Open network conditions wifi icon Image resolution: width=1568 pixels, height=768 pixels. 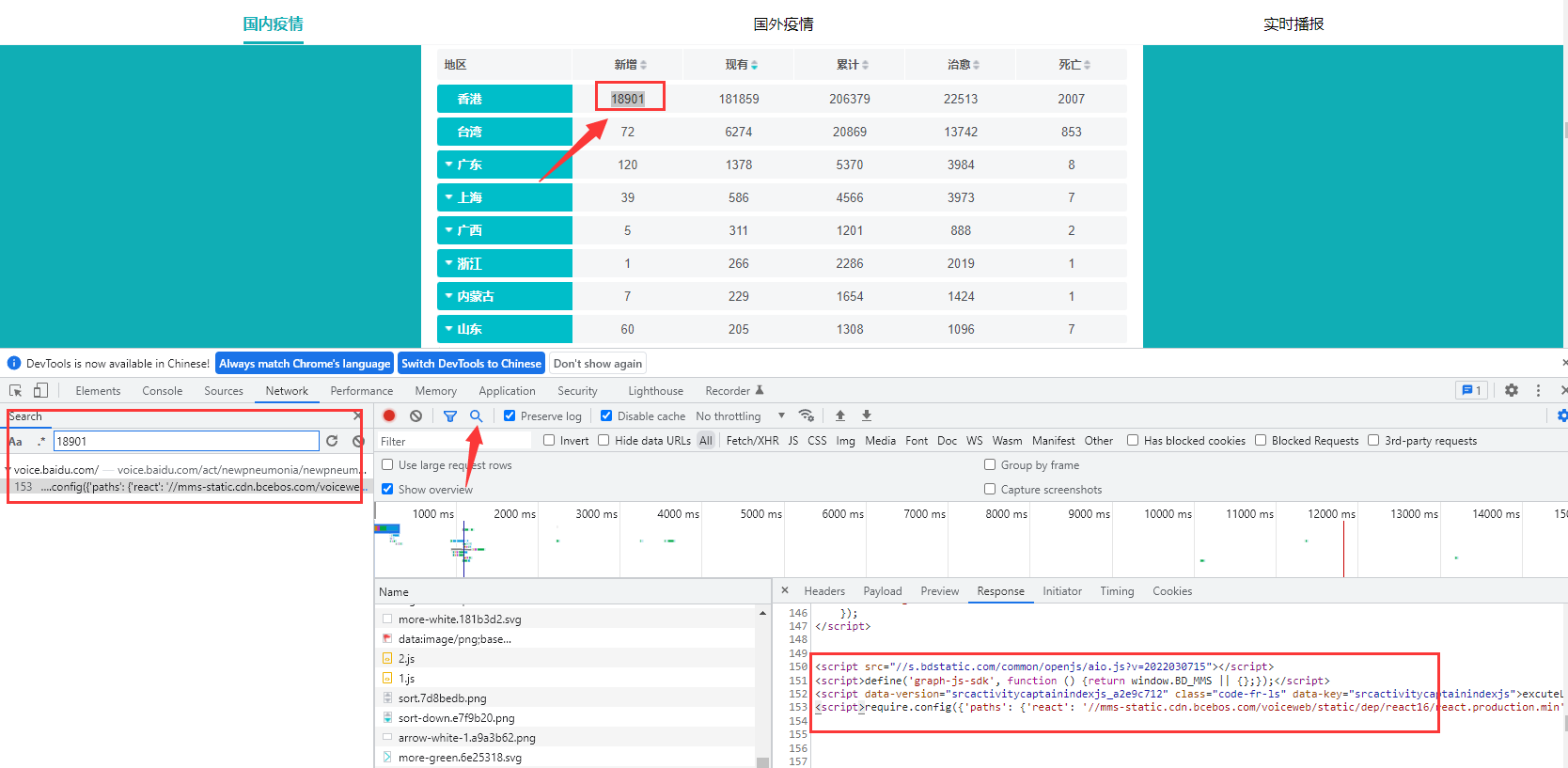click(x=807, y=415)
